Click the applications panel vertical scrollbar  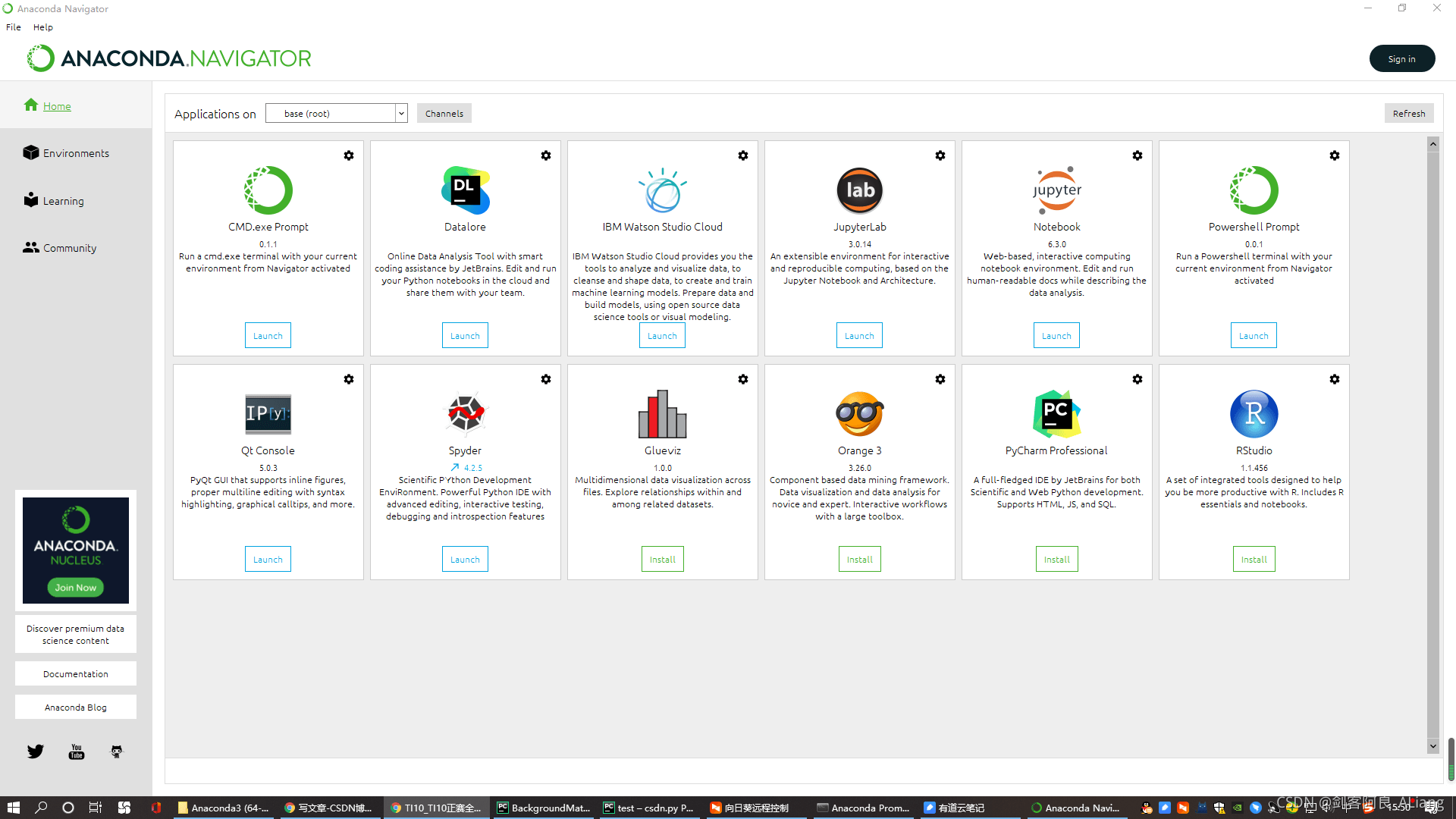click(1433, 444)
